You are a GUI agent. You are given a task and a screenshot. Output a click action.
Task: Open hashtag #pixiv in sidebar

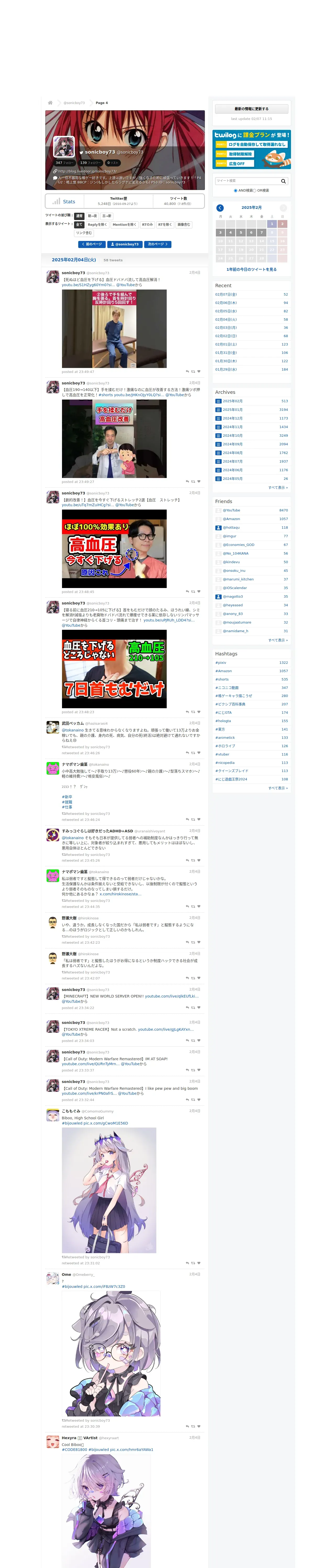tap(221, 662)
